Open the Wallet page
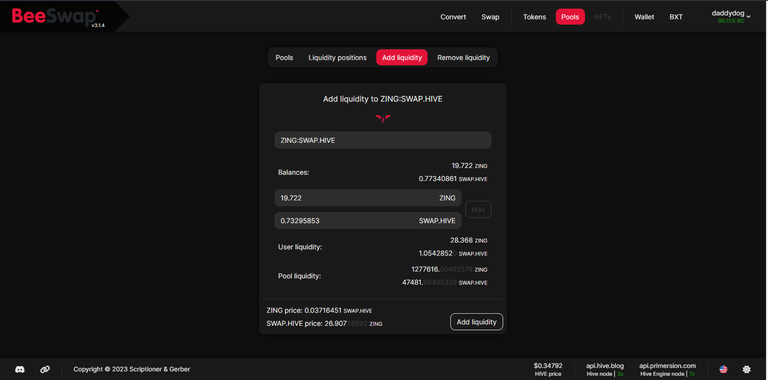Viewport: 768px width, 380px height. (x=644, y=17)
